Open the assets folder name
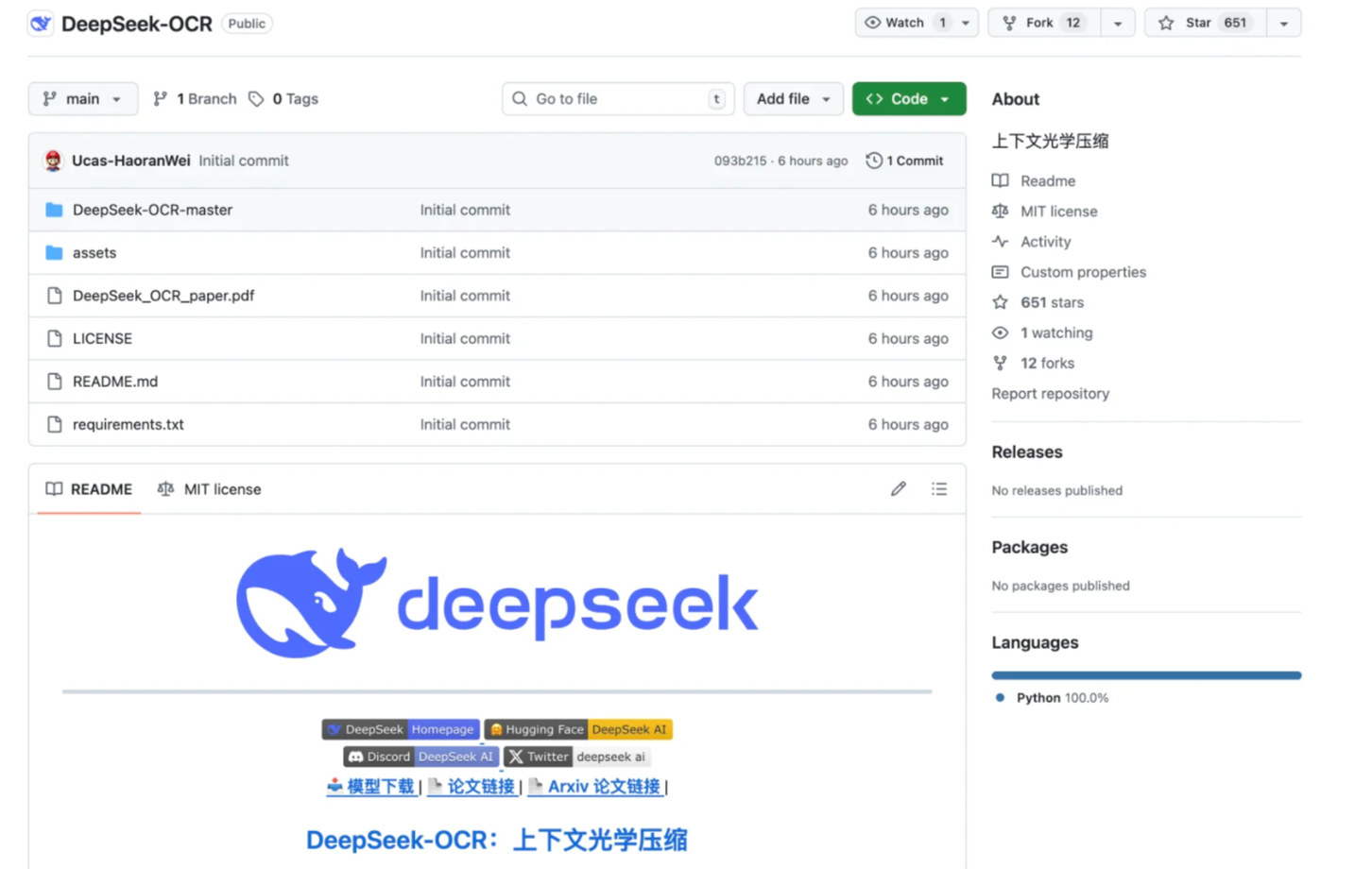 pyautogui.click(x=94, y=253)
